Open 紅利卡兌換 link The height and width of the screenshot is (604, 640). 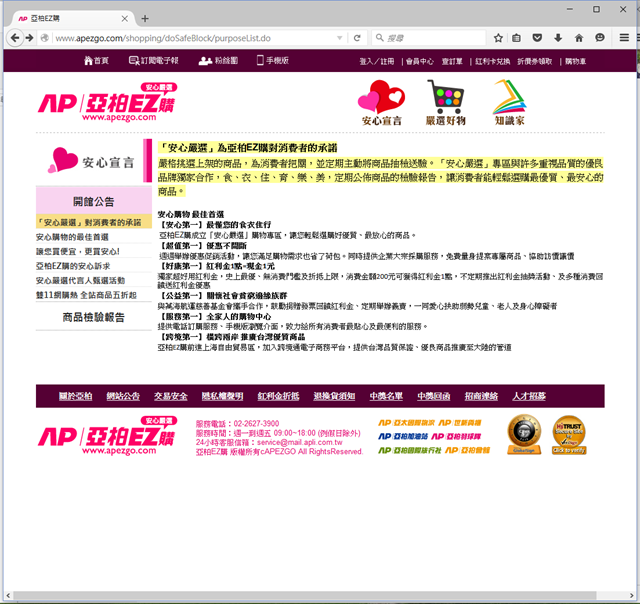[x=493, y=61]
